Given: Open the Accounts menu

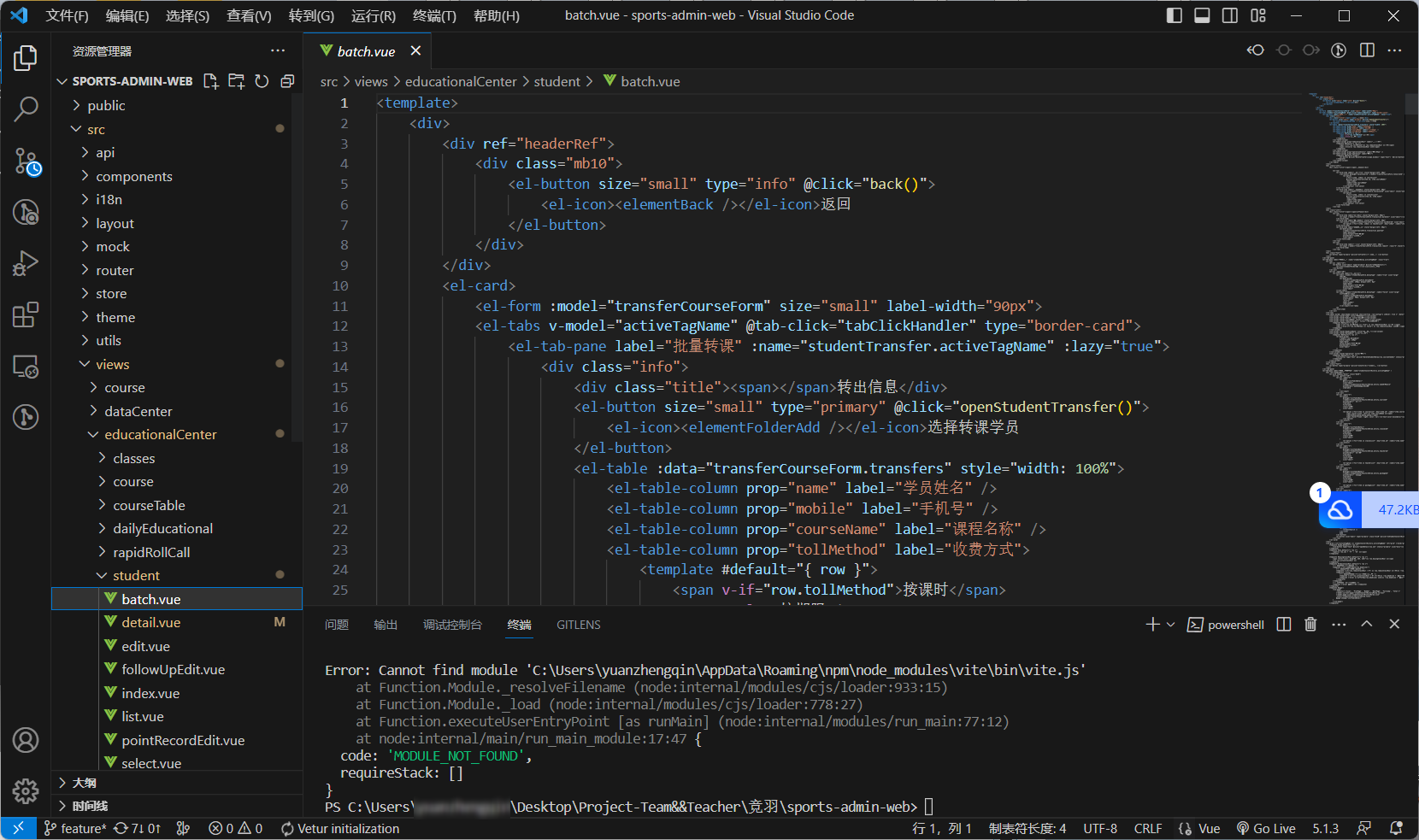Looking at the screenshot, I should click(x=26, y=740).
